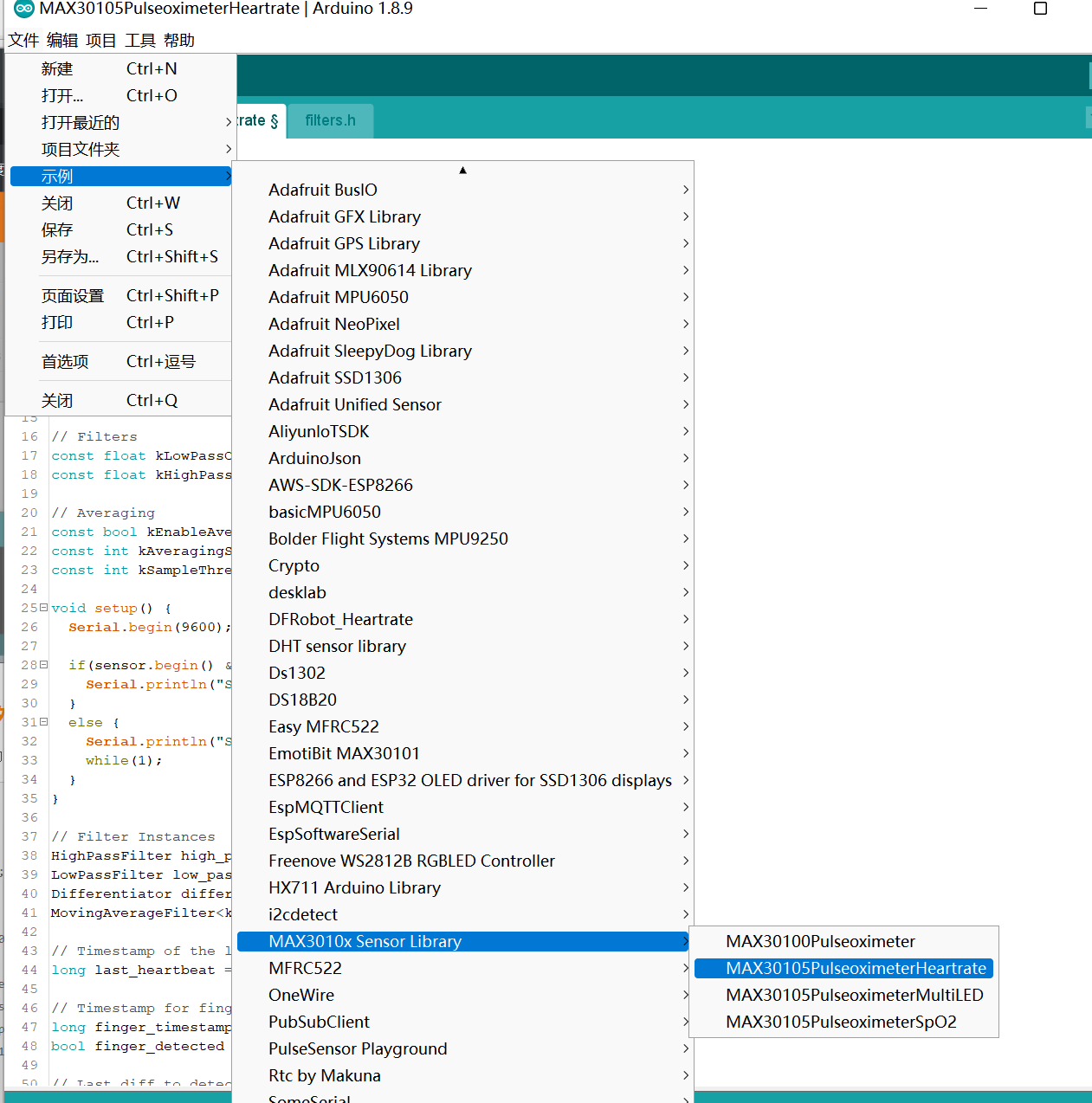
Task: Open the 文件 menu in the menu bar
Action: click(x=23, y=40)
